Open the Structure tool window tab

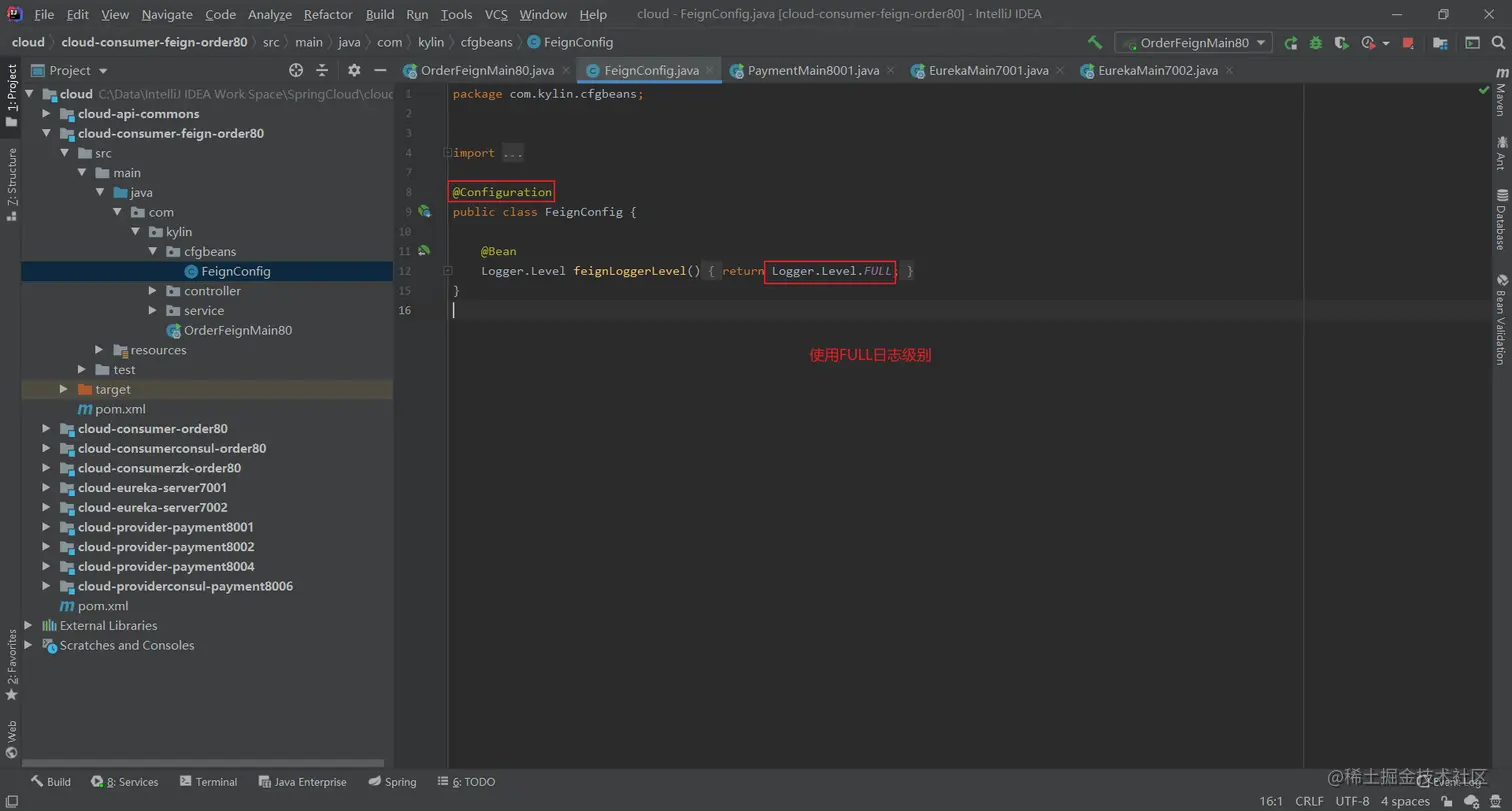(x=11, y=184)
